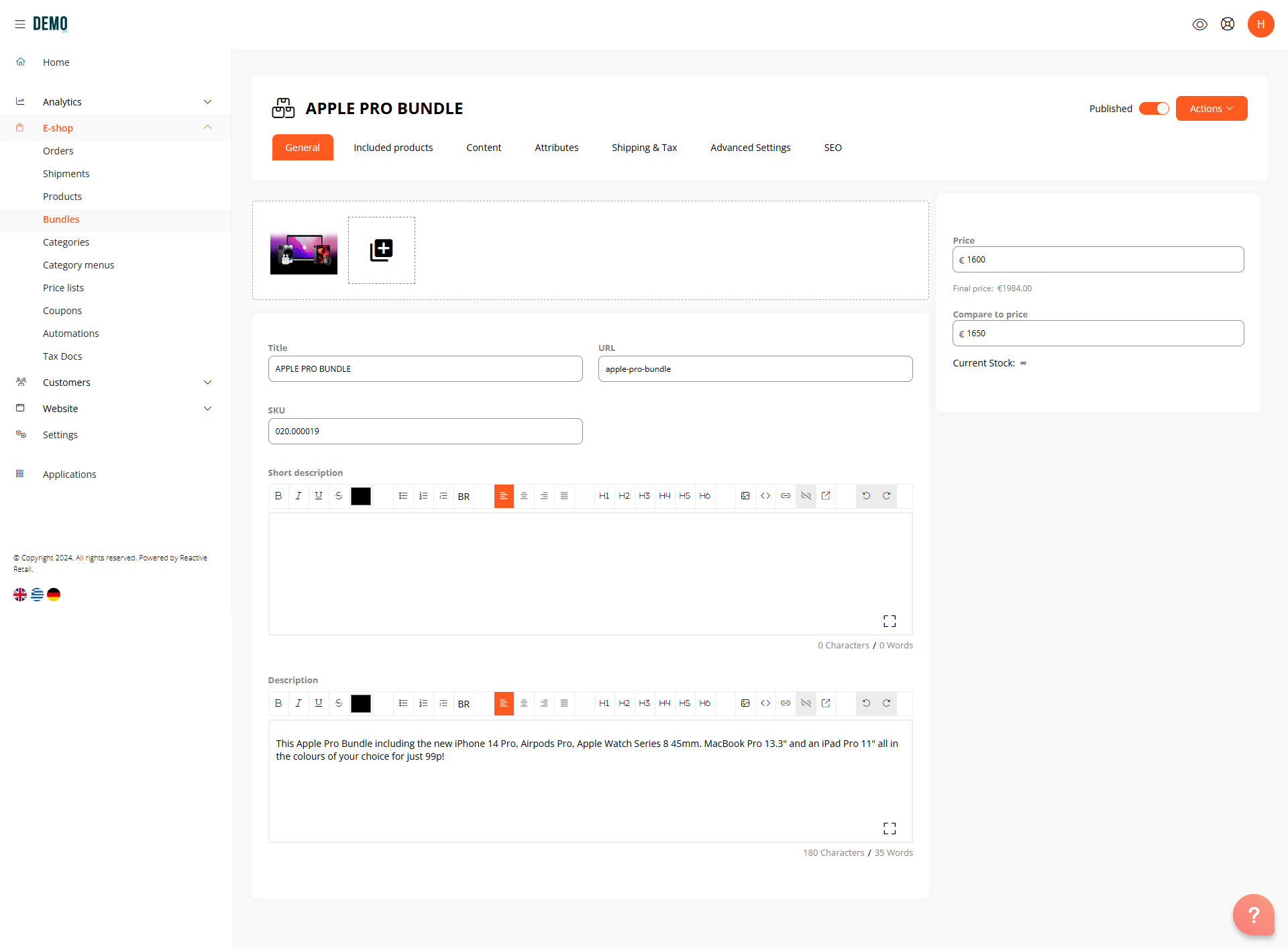Switch to SEO tab
The image size is (1288, 949).
833,148
